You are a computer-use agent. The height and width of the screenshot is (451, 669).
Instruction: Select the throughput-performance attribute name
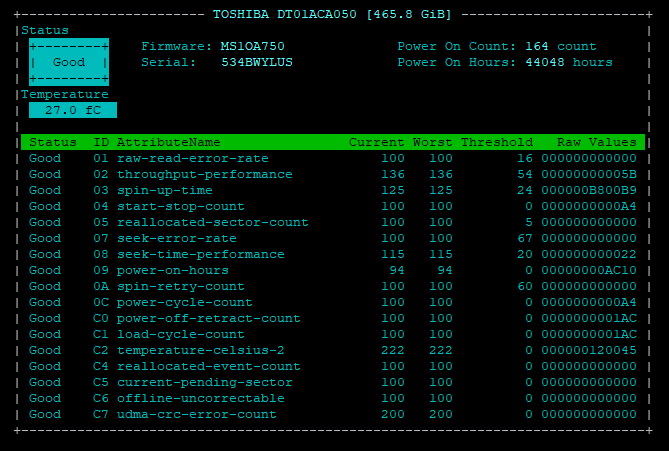click(x=204, y=175)
